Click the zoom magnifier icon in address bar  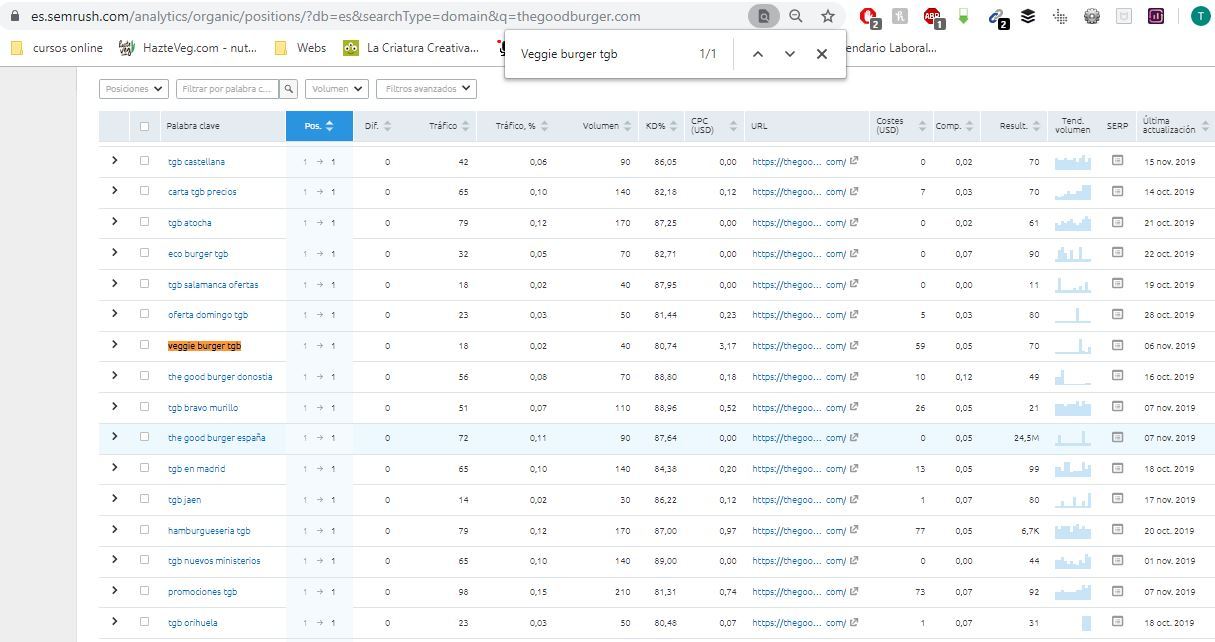click(x=795, y=16)
